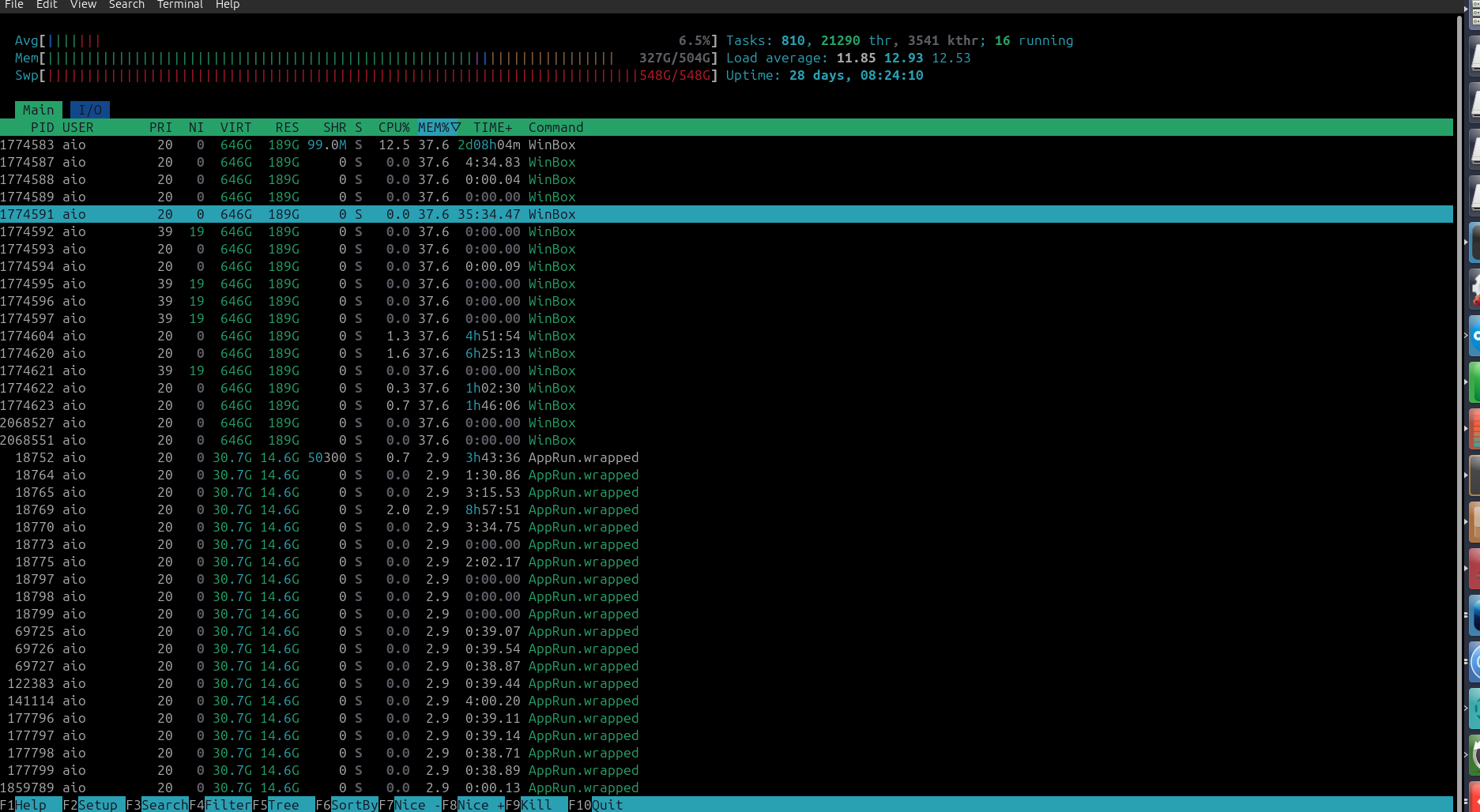Click the Load average readout
This screenshot has width=1480, height=812.
pos(848,58)
